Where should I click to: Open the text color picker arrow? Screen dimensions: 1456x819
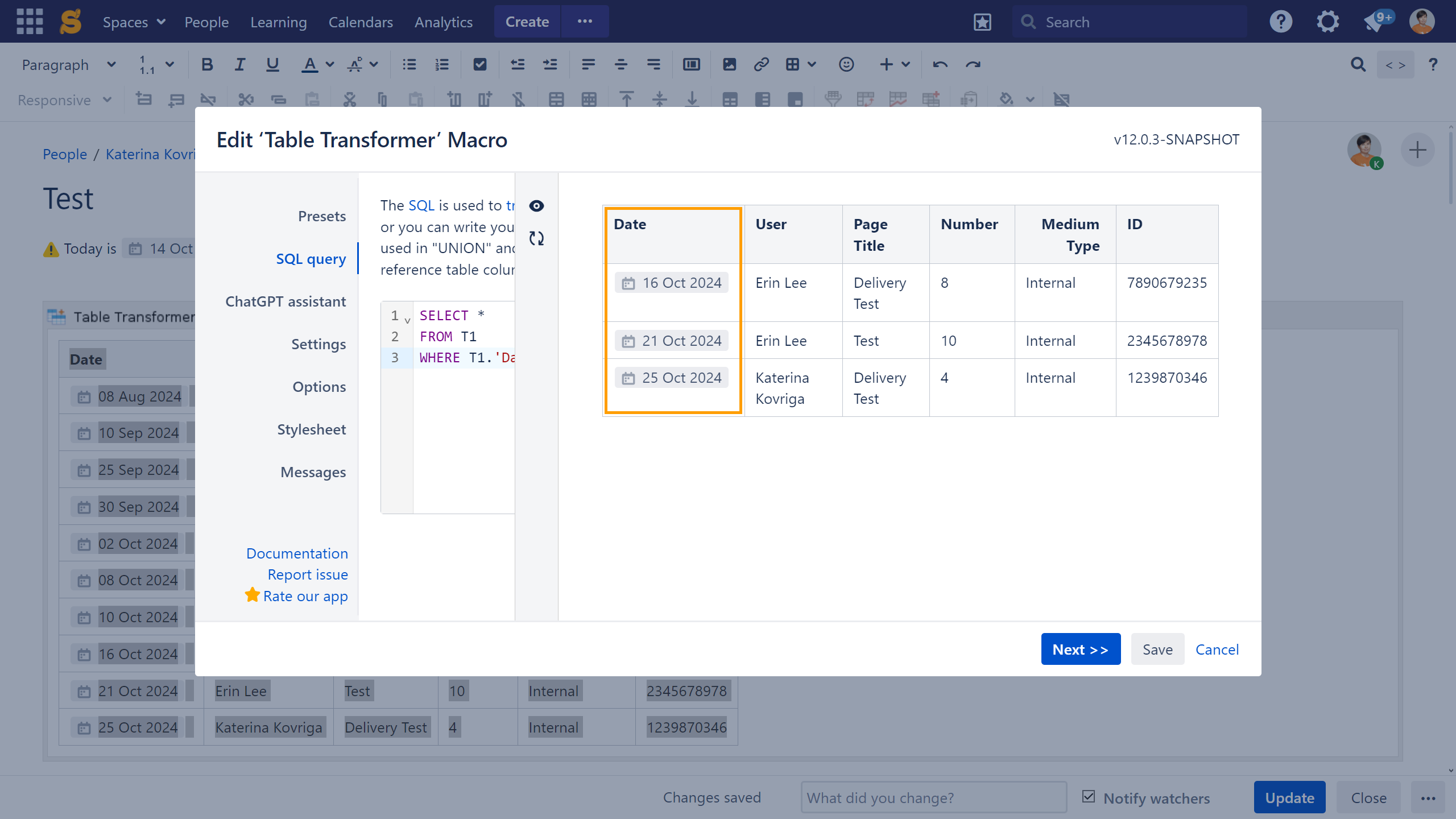click(x=330, y=65)
